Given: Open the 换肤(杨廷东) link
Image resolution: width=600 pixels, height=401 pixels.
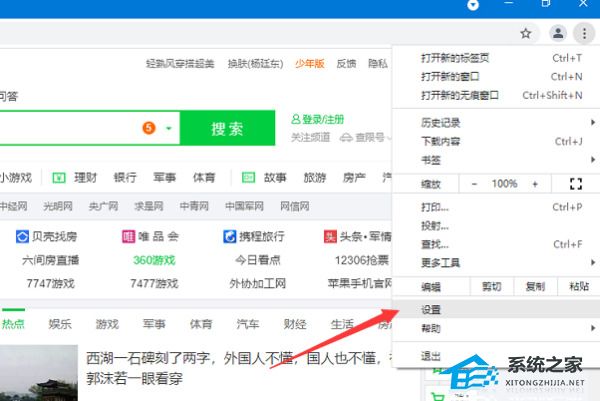Looking at the screenshot, I should coord(255,64).
